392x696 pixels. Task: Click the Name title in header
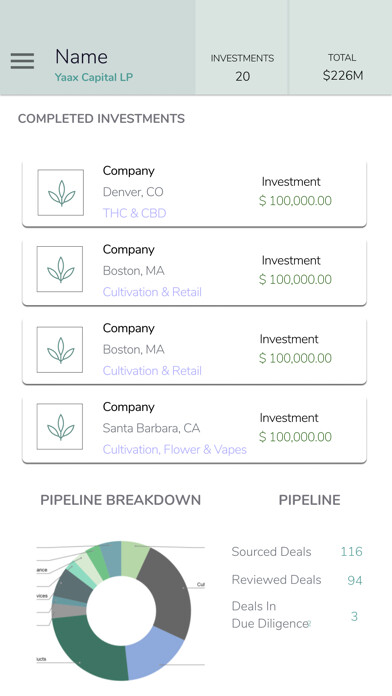tap(81, 57)
